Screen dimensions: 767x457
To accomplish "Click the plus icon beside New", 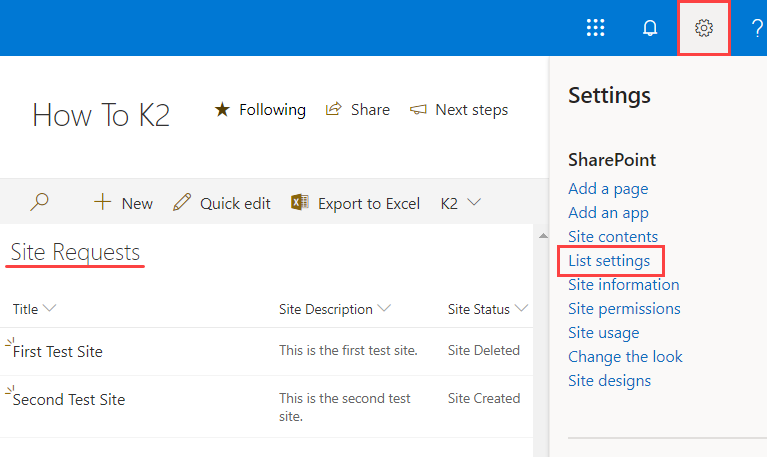I will point(103,202).
